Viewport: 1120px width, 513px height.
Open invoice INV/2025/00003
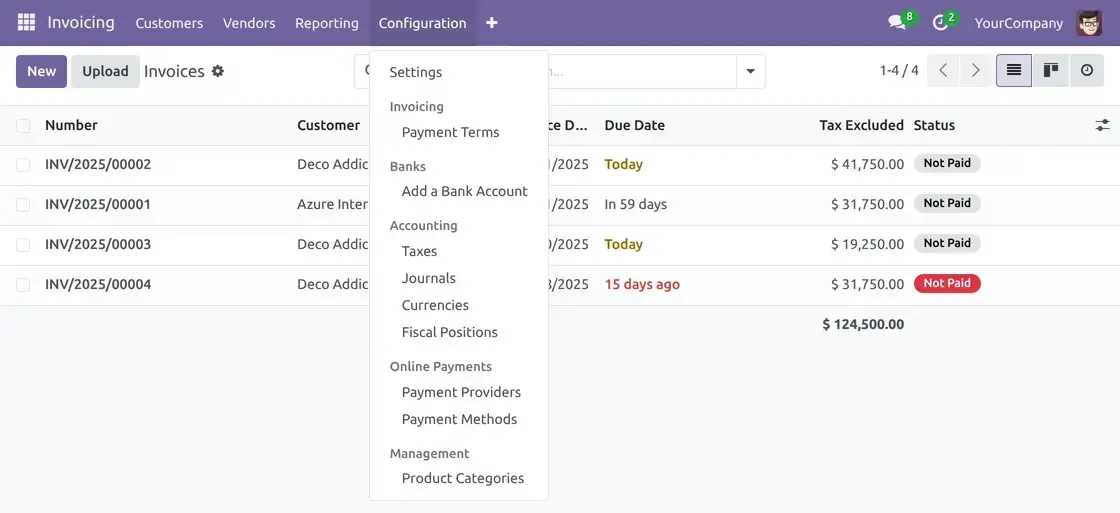(98, 244)
